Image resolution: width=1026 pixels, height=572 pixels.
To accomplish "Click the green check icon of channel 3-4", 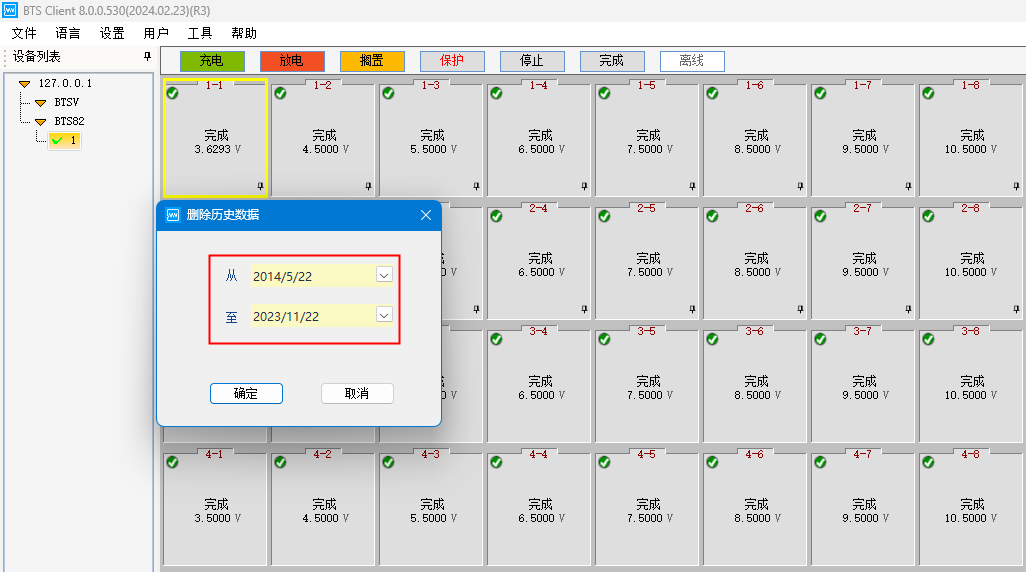I will [x=496, y=340].
